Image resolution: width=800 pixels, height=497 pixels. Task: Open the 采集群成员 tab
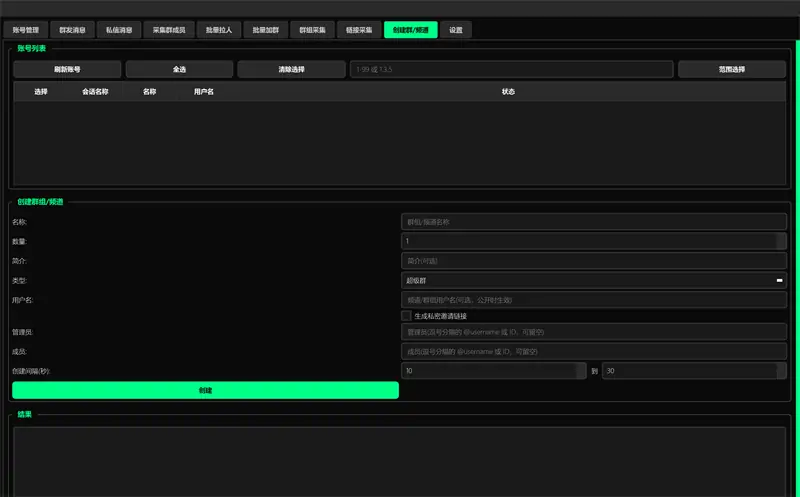click(169, 30)
